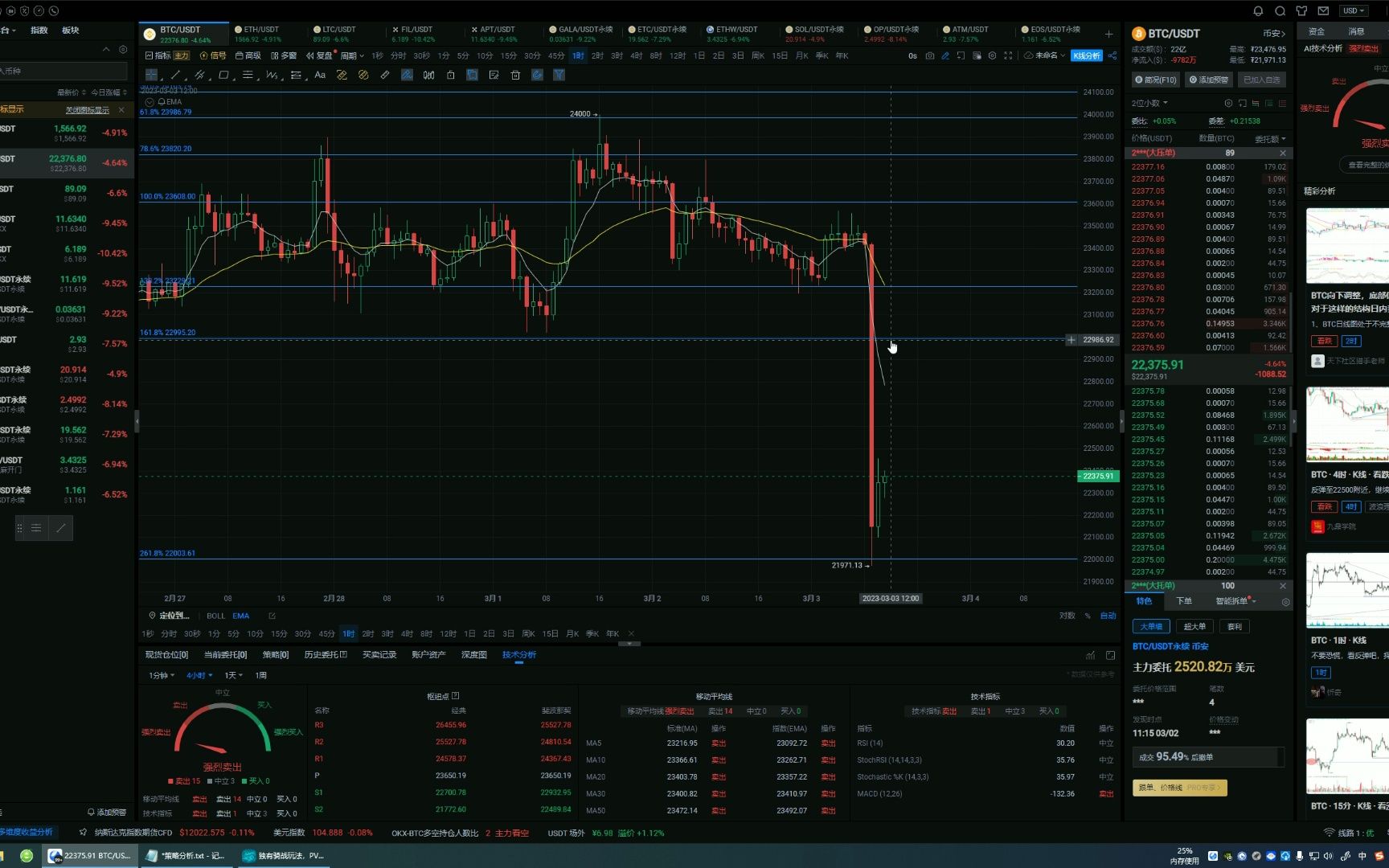Screen dimensions: 1389x868
Task: Toggle percent scale mode
Action: tap(1088, 616)
